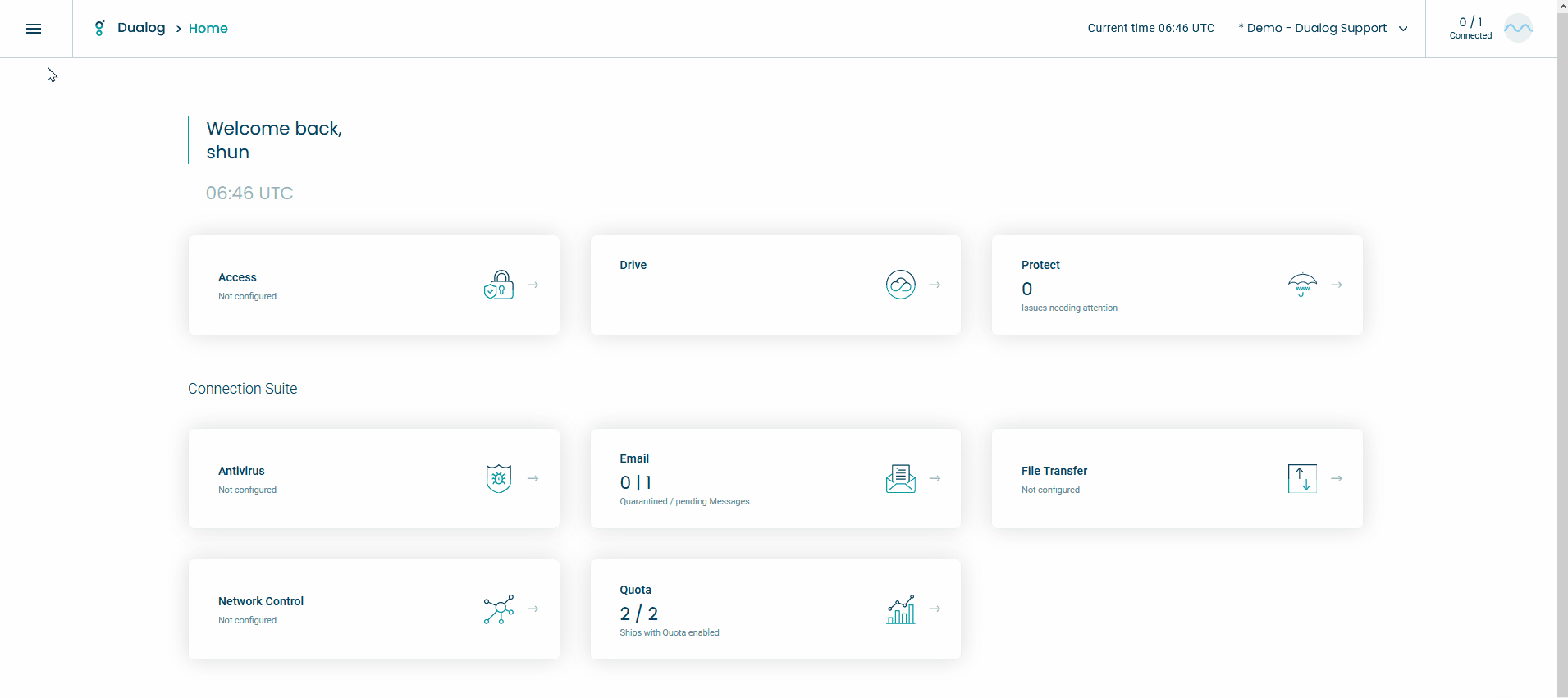Follow the arrow on the Quota card
The width and height of the screenshot is (1568, 698).
tap(935, 609)
